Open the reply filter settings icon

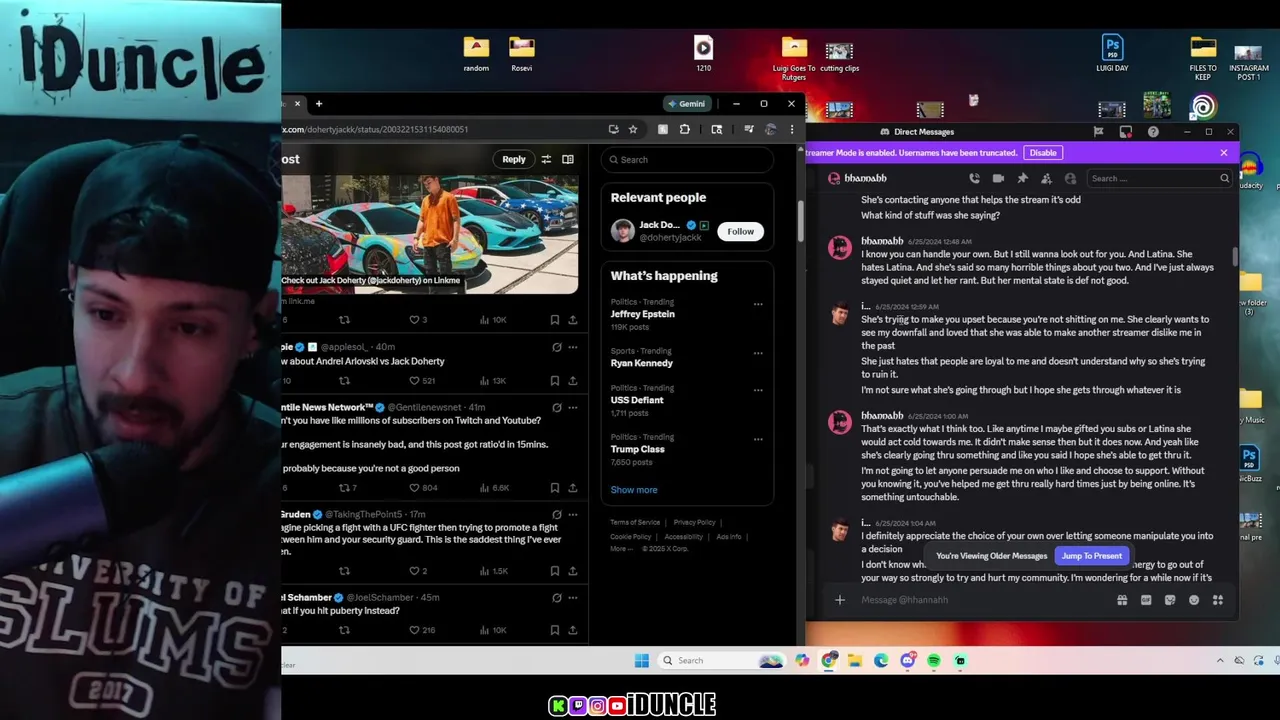546,159
